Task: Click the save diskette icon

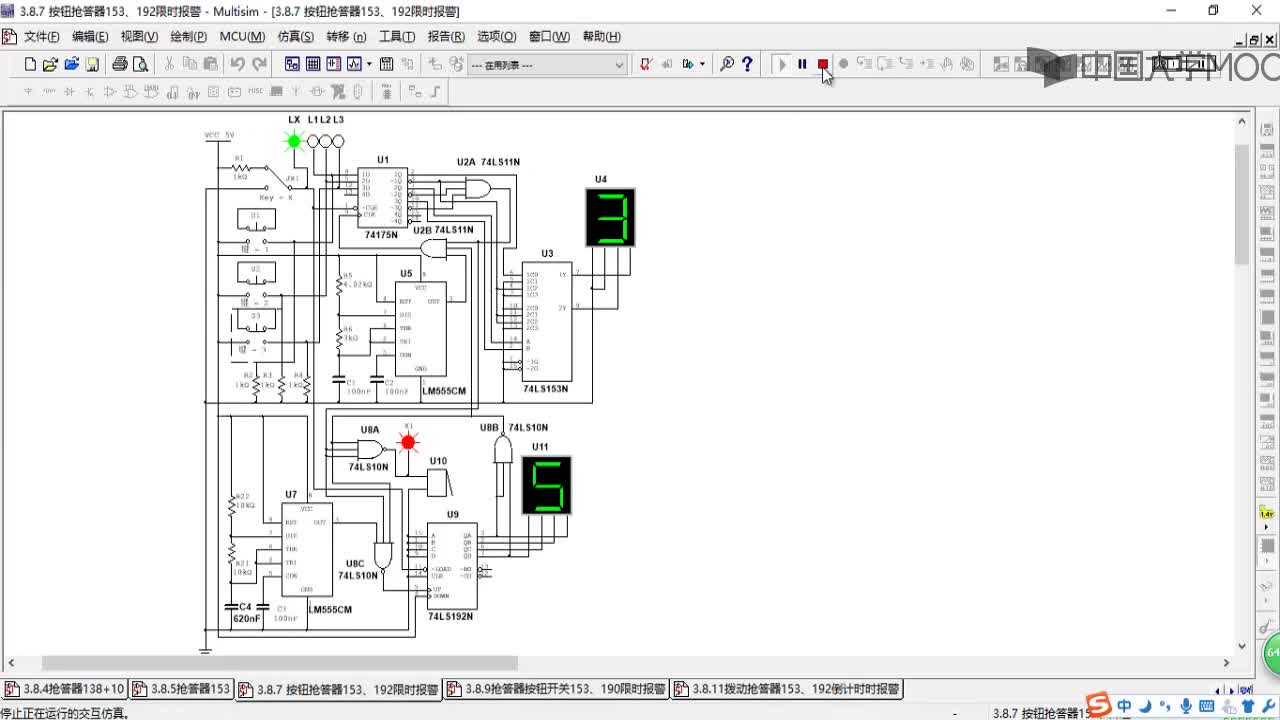Action: pos(92,64)
